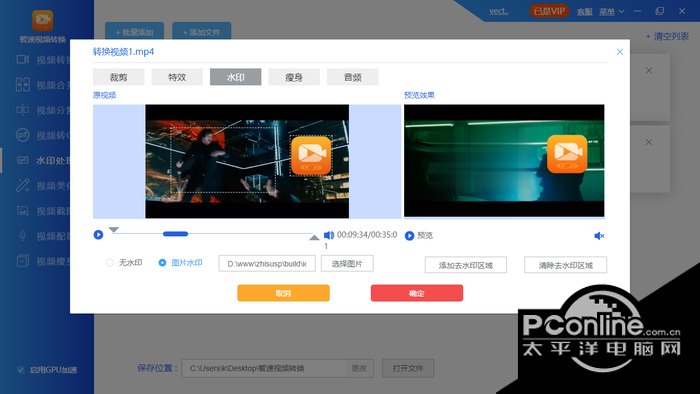Click the timeline end marker triangle
This screenshot has height=394, width=700.
click(x=314, y=237)
